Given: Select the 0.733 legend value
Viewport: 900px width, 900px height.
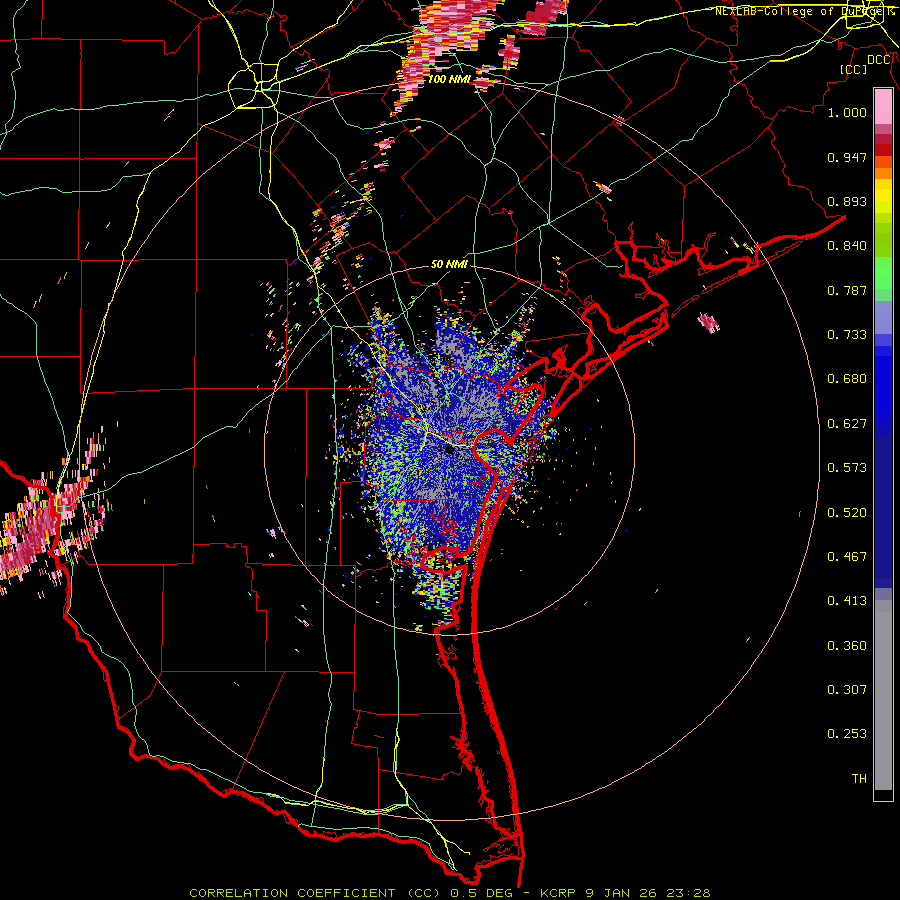Looking at the screenshot, I should 847,335.
